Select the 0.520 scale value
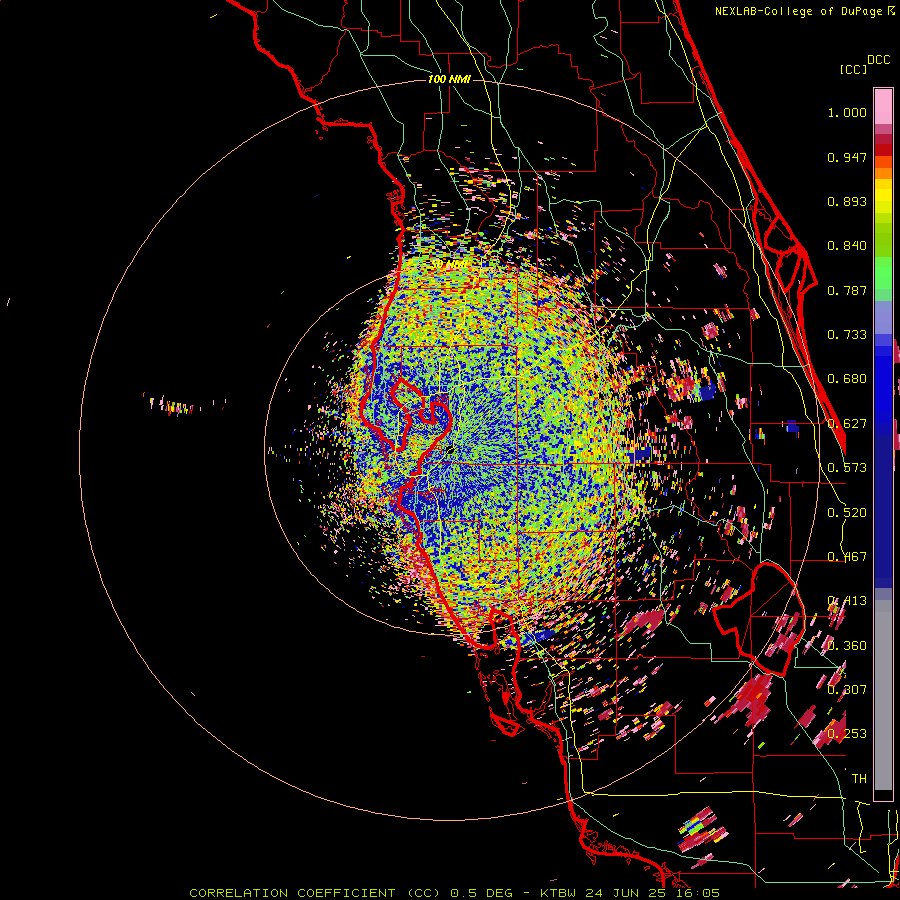 click(847, 513)
